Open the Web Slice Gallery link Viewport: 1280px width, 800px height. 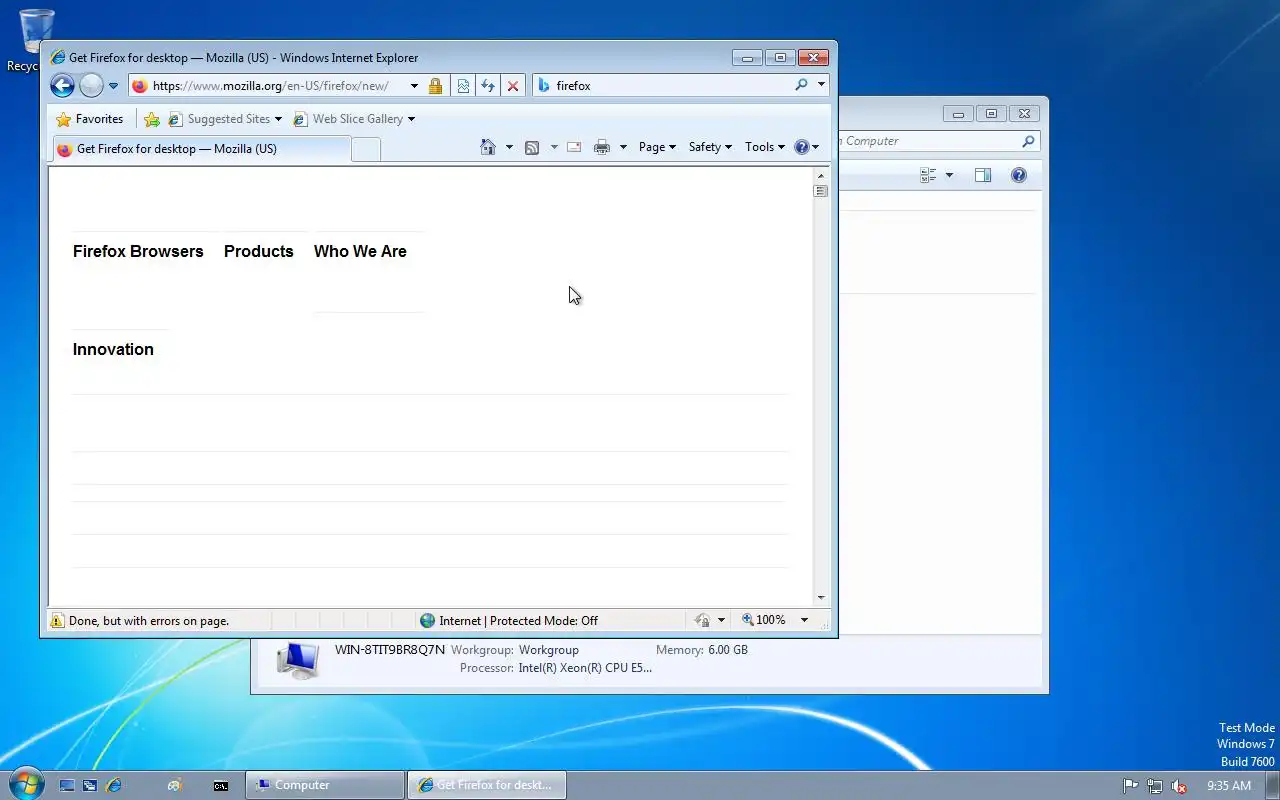353,119
